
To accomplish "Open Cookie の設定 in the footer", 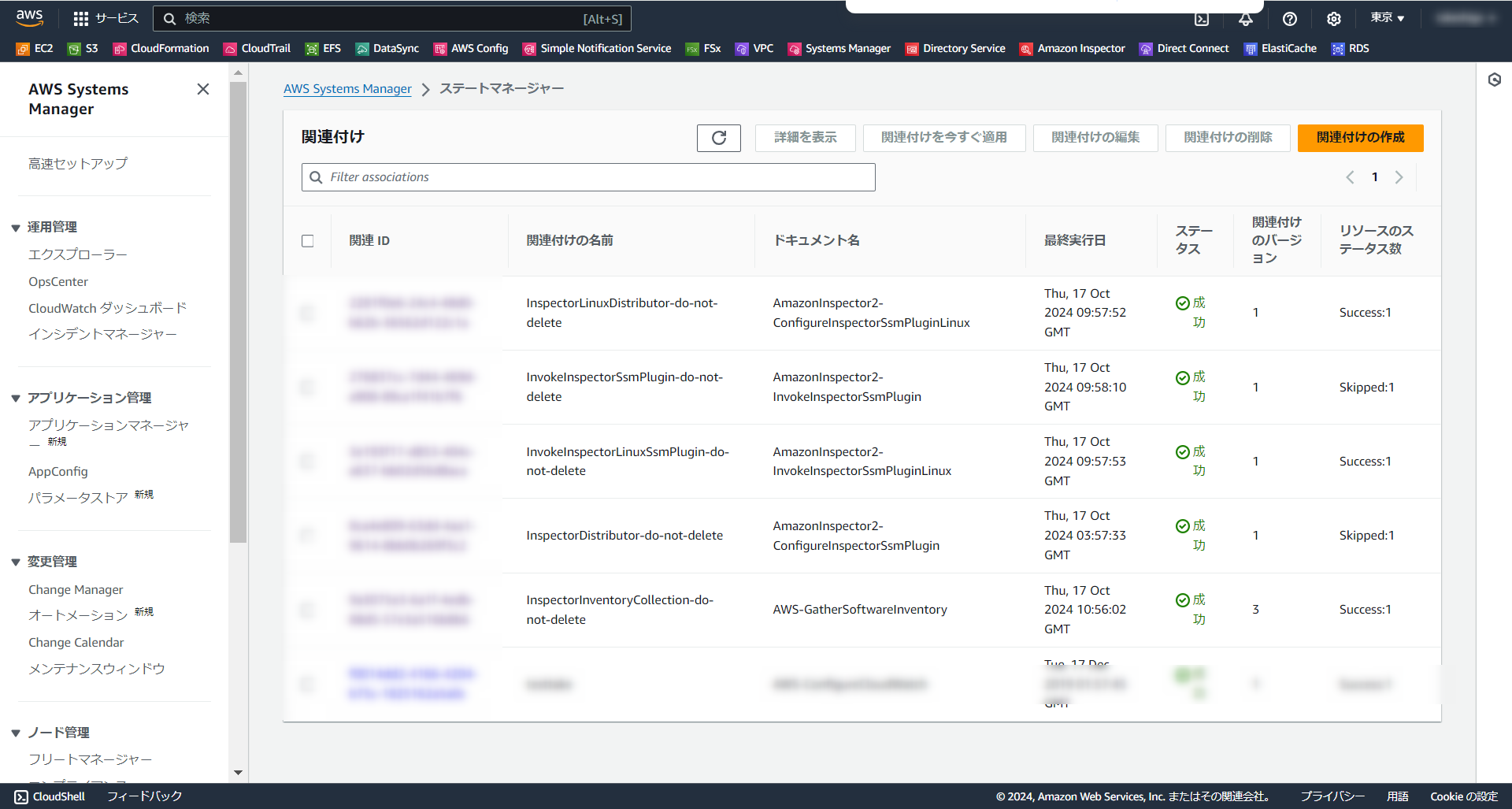I will coord(1464,796).
